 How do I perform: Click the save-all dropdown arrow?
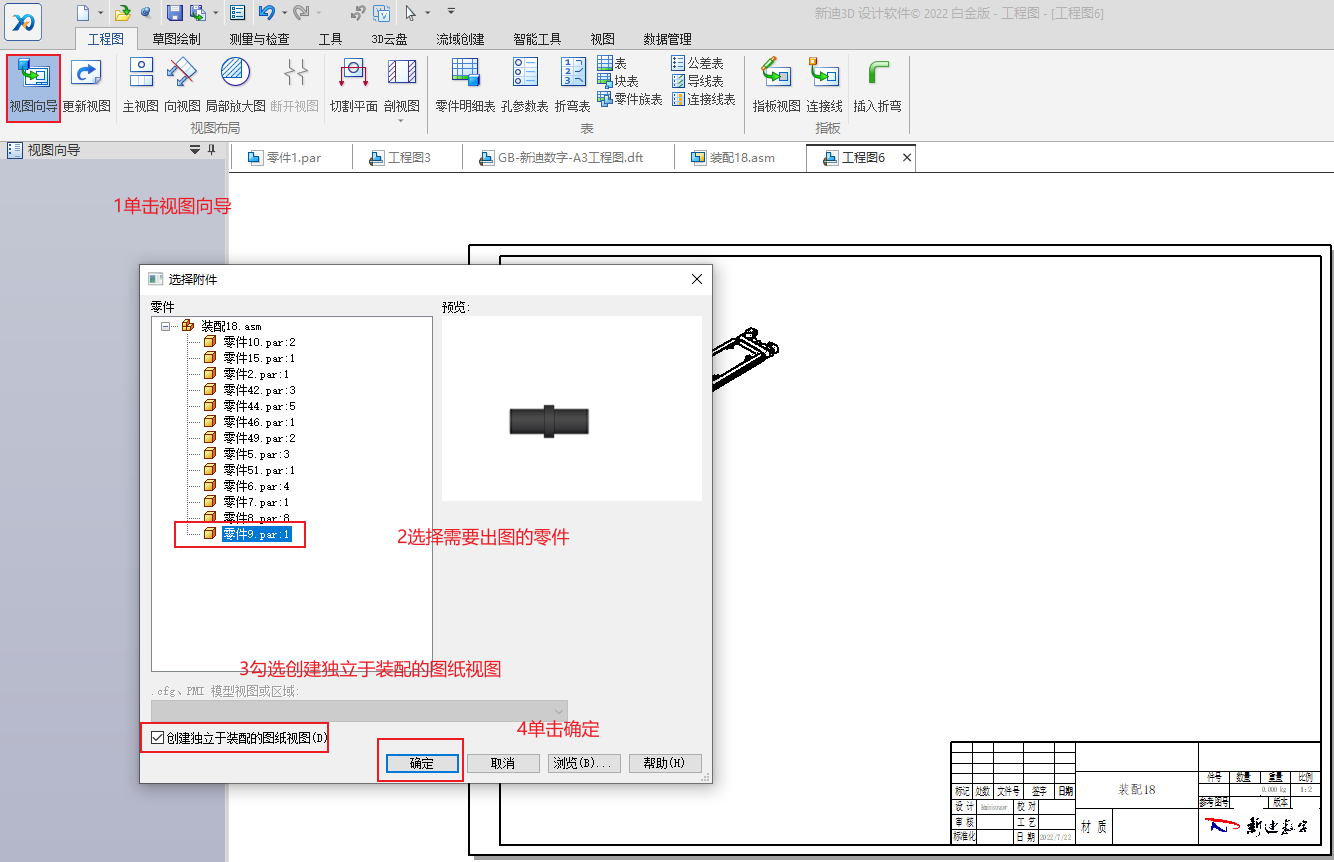pos(216,13)
